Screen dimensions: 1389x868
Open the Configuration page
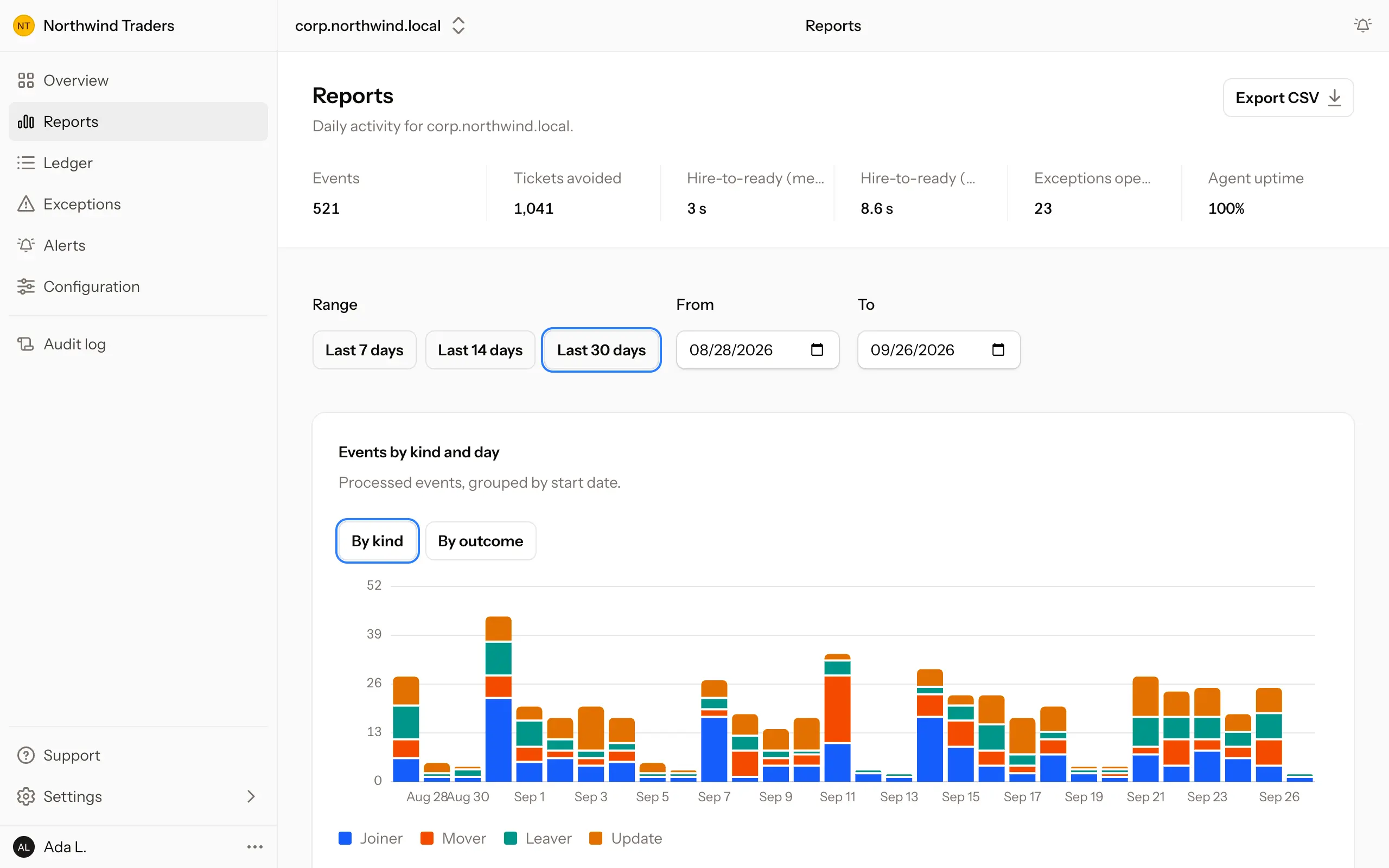(x=138, y=286)
